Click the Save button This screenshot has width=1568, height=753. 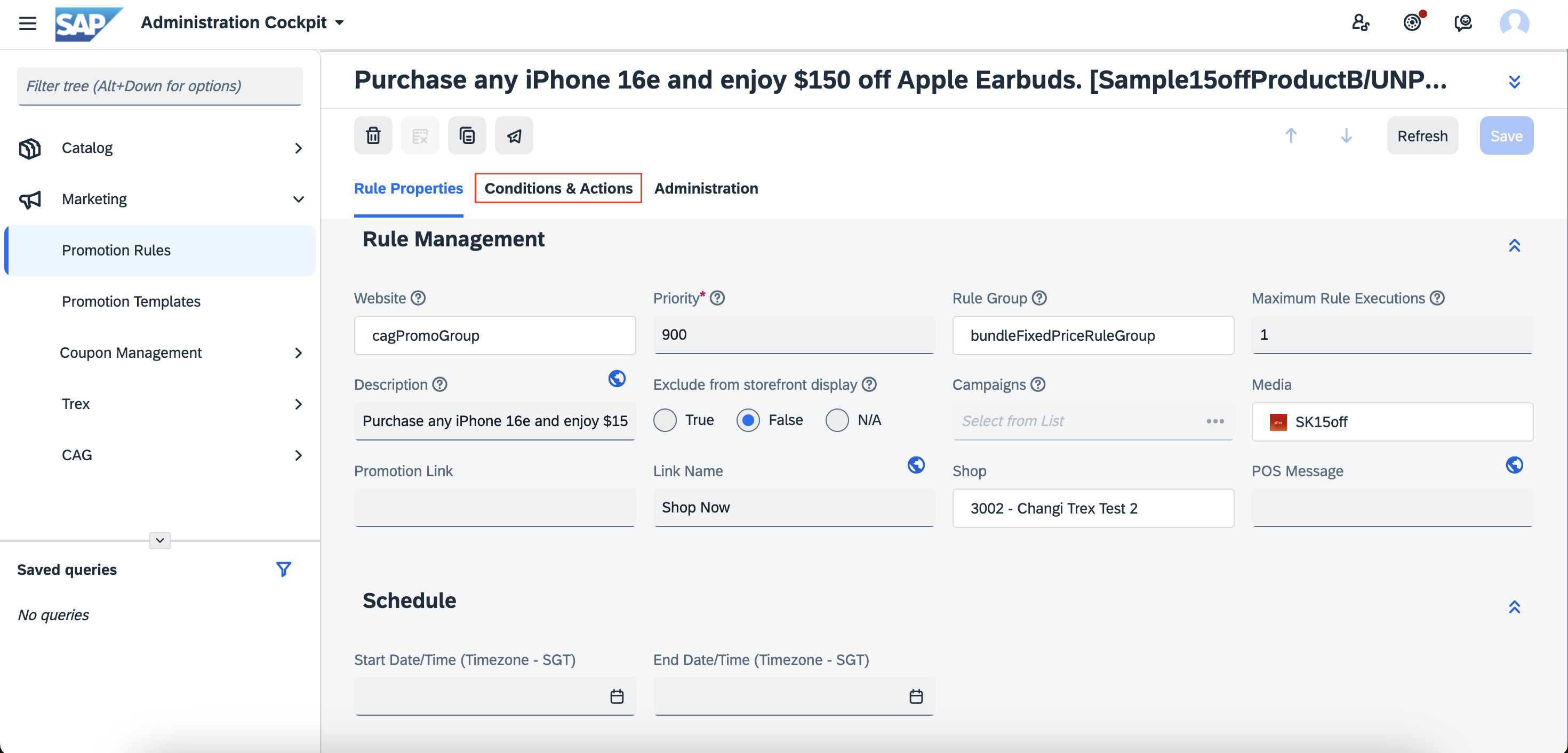tap(1507, 135)
